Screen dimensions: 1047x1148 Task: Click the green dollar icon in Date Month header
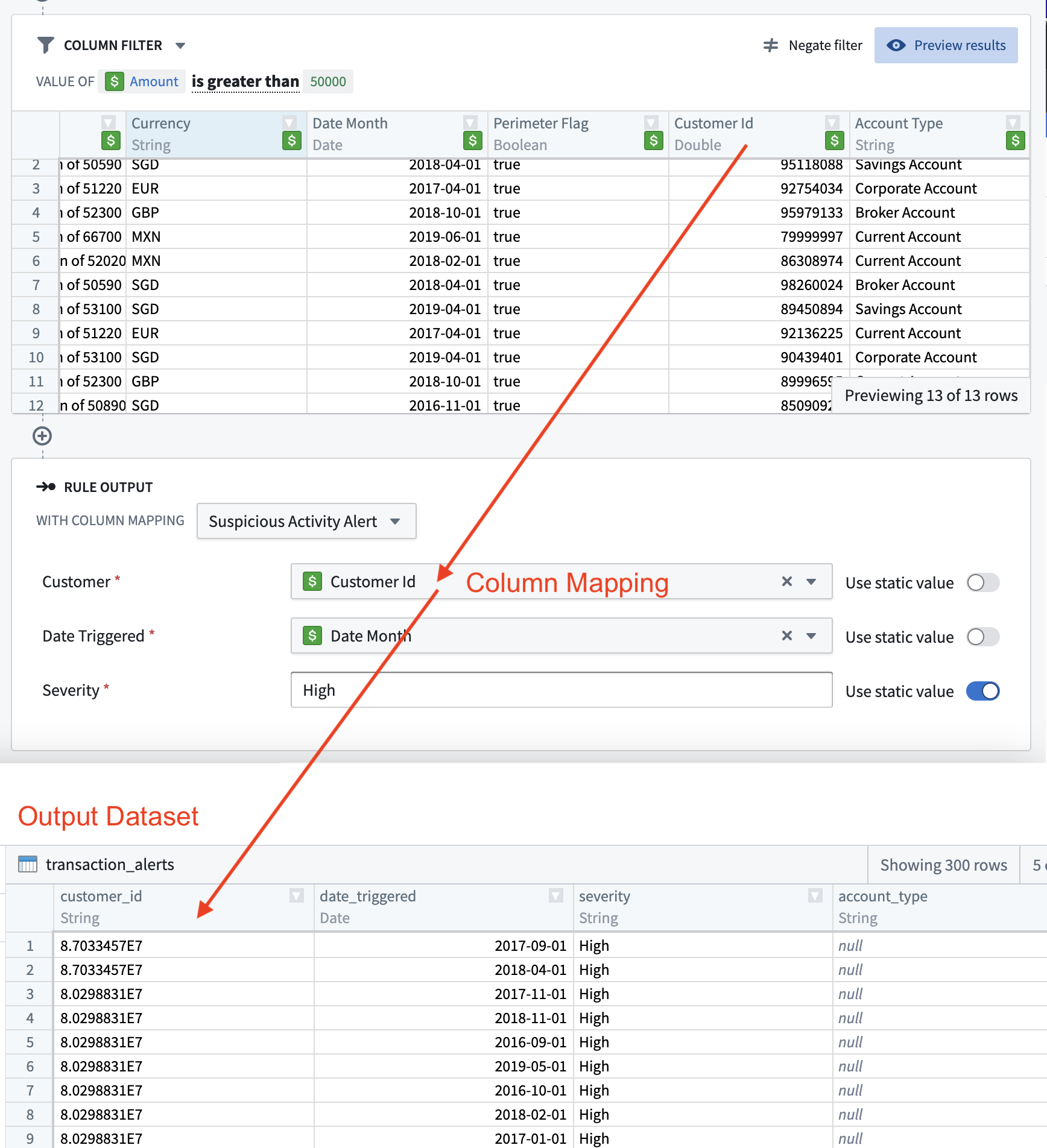click(x=473, y=141)
